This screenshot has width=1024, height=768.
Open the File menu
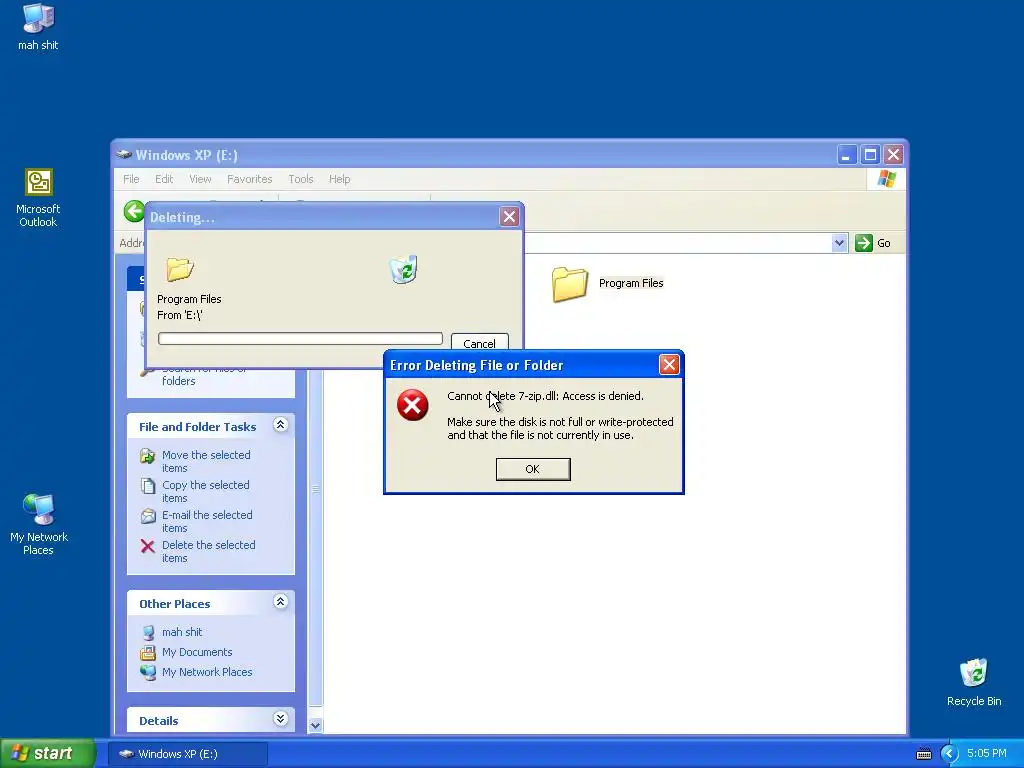click(131, 179)
